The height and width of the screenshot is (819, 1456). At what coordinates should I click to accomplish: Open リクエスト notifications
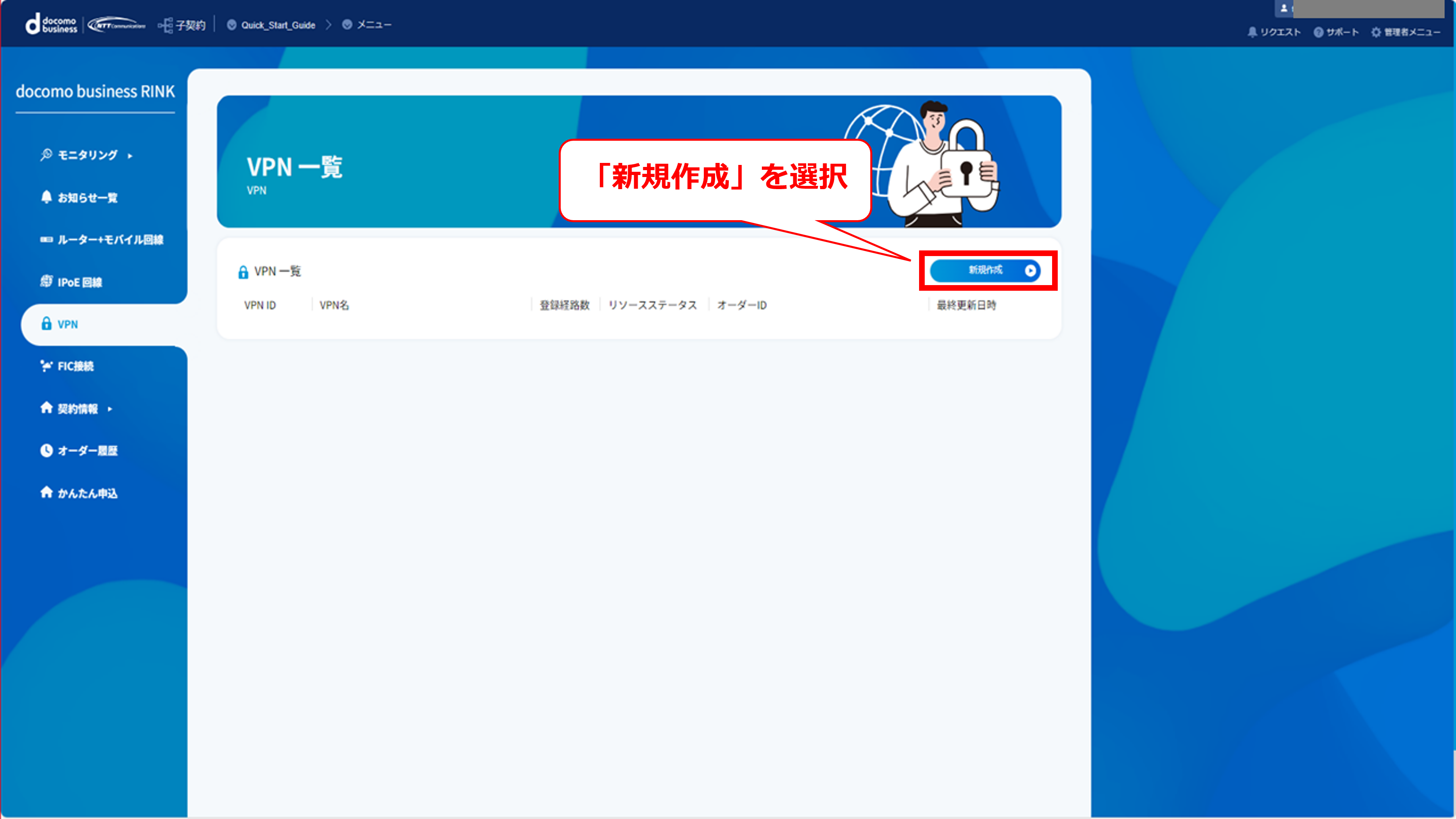tap(1274, 32)
